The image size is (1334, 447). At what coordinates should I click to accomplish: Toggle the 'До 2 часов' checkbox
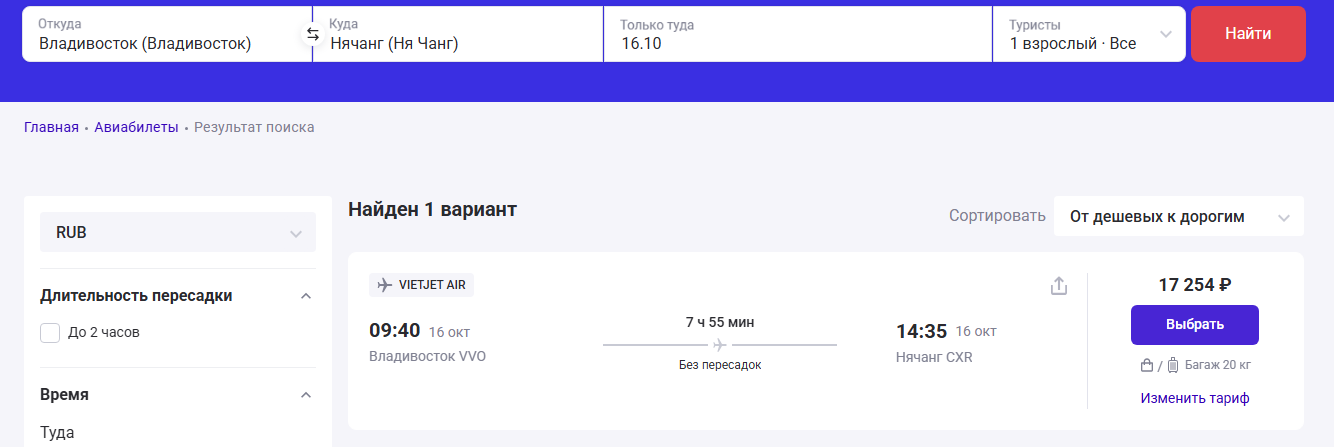click(x=50, y=333)
